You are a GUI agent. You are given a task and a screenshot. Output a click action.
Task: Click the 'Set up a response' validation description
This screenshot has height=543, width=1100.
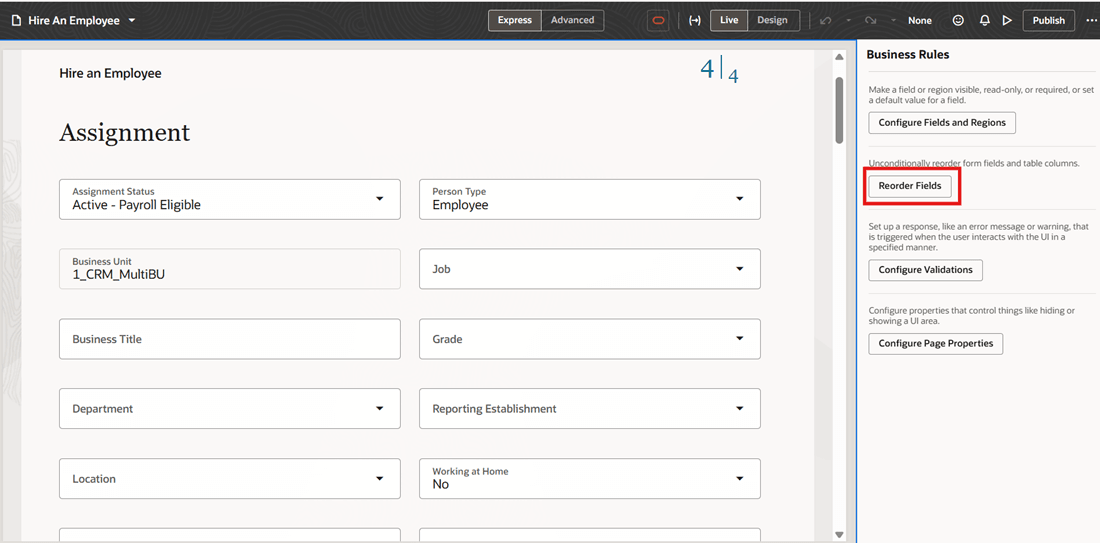point(979,237)
